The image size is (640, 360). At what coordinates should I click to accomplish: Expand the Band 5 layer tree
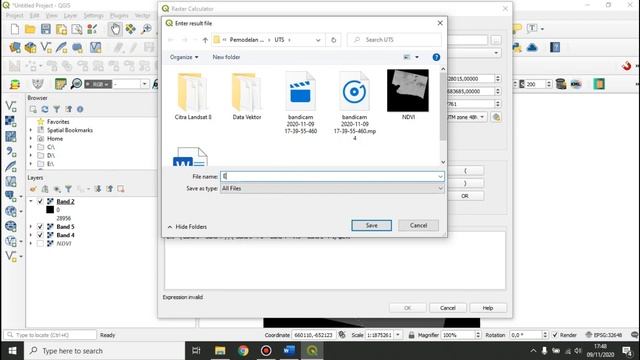31,227
